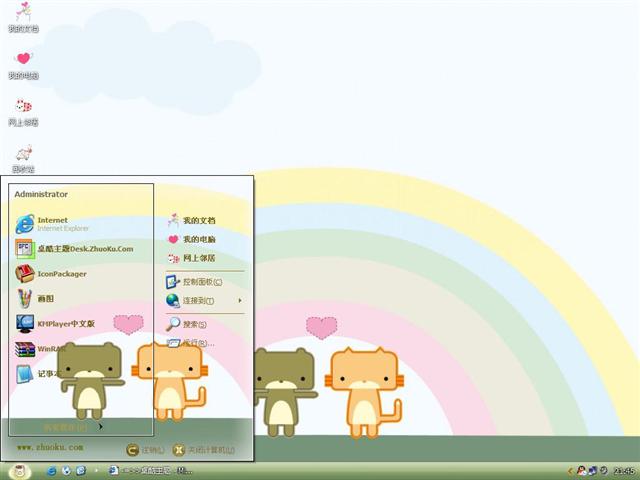Click Shut Down 关闭计算机(U) button
This screenshot has height=480, width=640.
click(204, 450)
